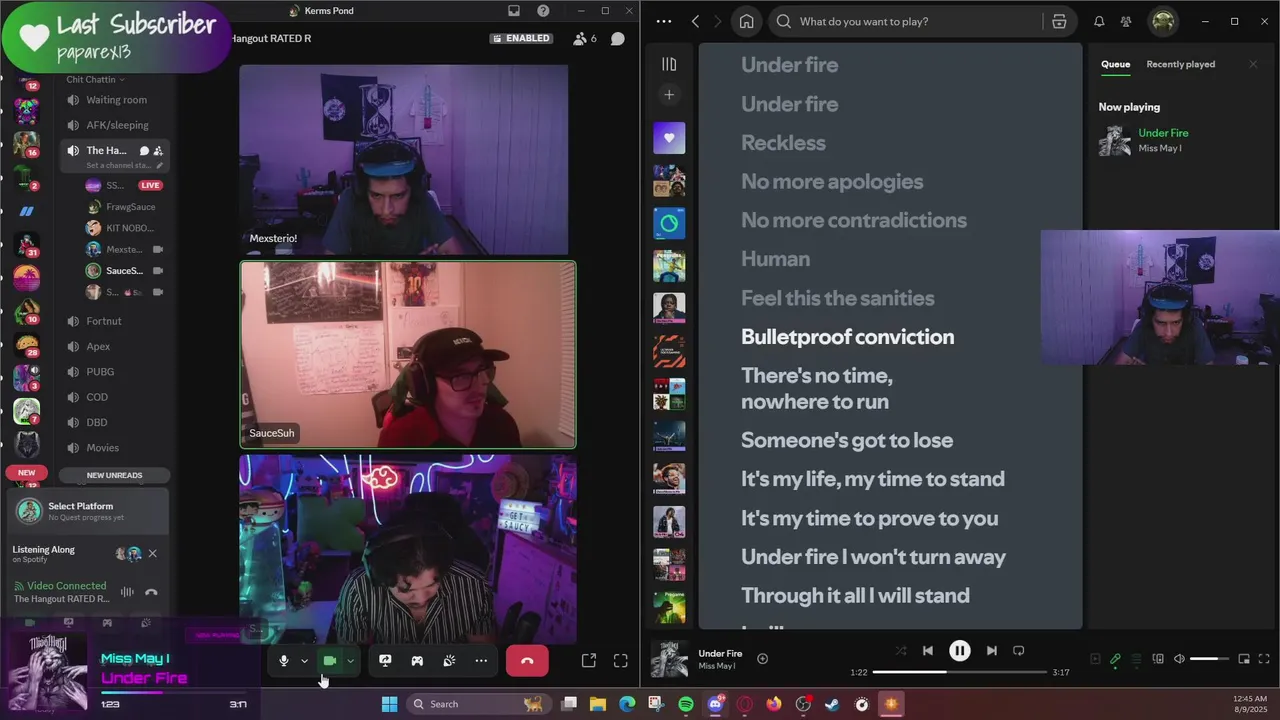Toggle repeat in Spotify player
The image size is (1280, 720).
point(1018,650)
